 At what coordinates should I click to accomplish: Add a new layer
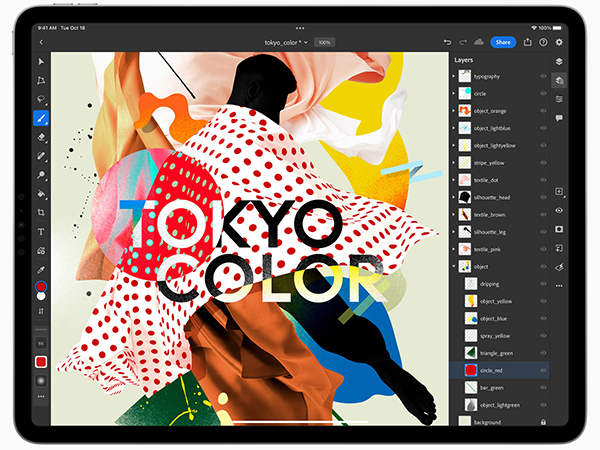pos(559,191)
